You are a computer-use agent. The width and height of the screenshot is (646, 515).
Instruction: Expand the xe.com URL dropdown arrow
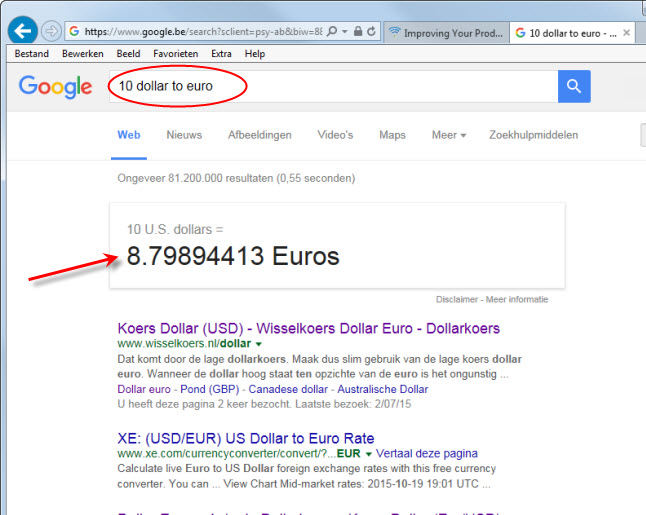click(x=368, y=454)
